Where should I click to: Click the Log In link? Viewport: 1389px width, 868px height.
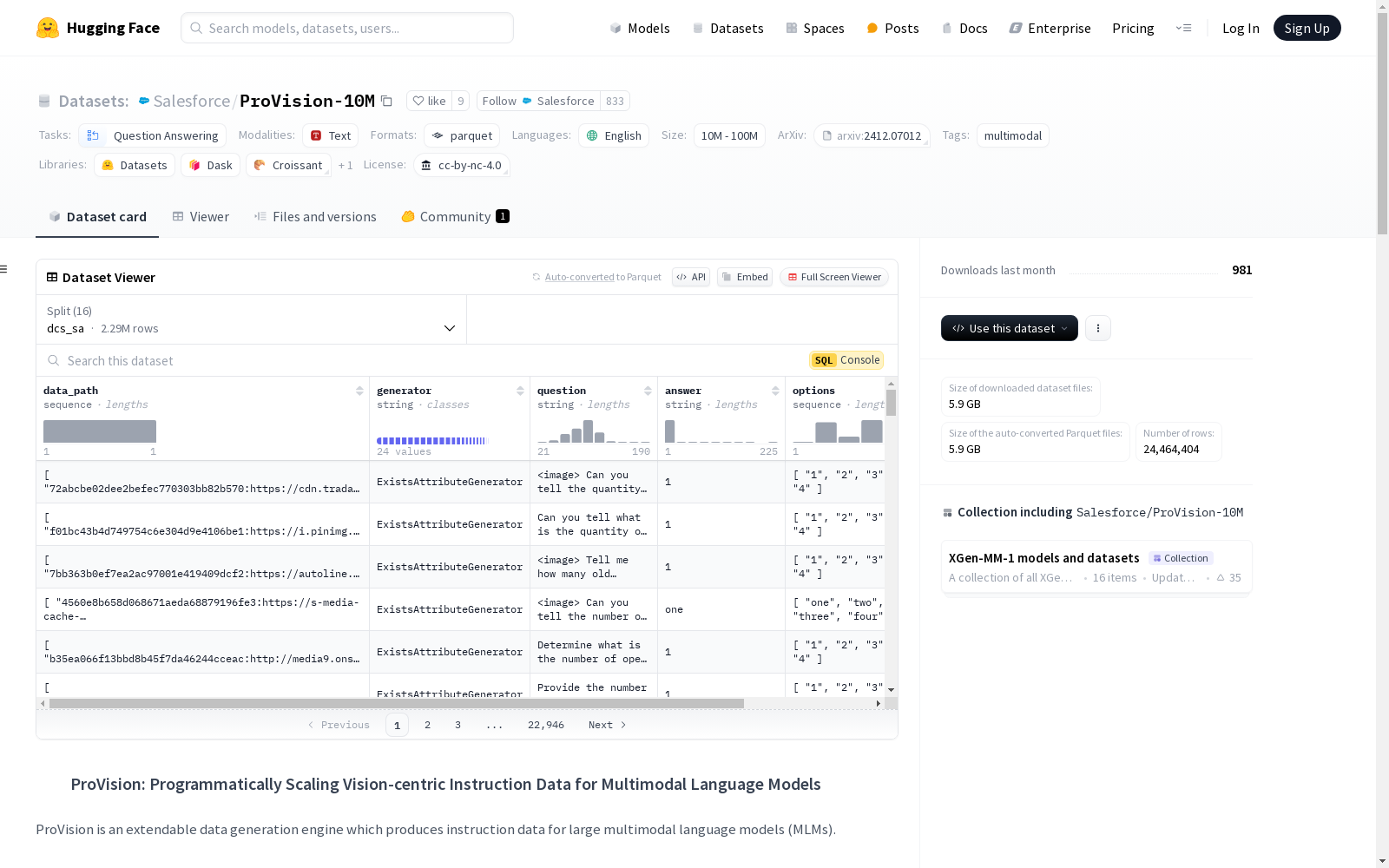coord(1241,28)
